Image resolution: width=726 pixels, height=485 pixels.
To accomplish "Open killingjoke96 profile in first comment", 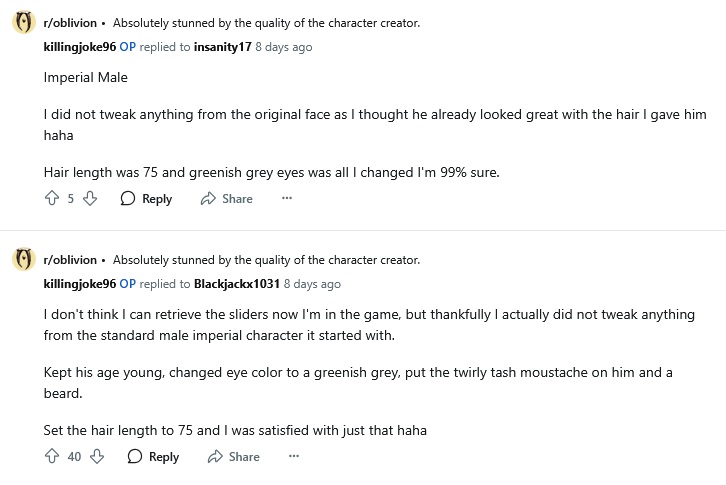I will point(80,47).
